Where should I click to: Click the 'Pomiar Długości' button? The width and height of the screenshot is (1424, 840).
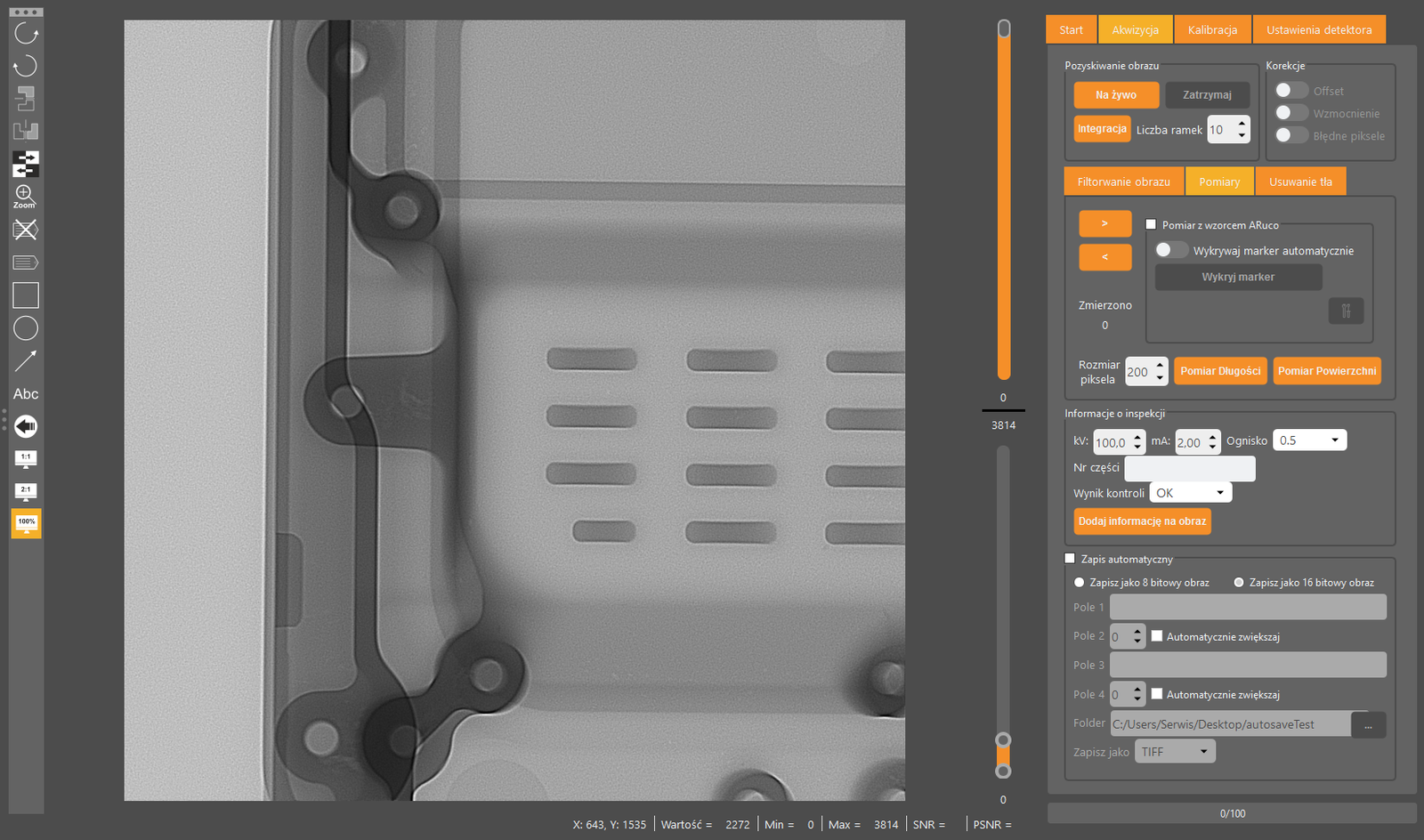(x=1220, y=371)
